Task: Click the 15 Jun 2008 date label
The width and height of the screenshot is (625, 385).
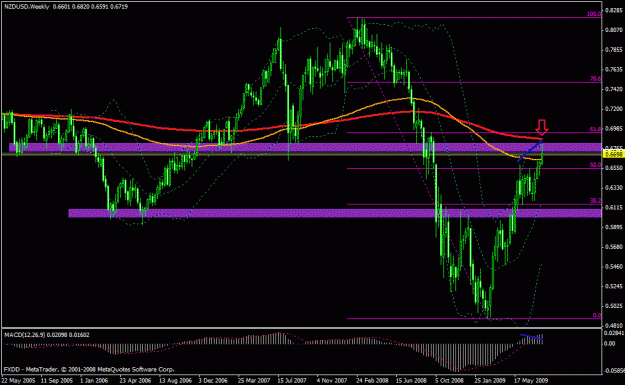Action: (x=411, y=380)
